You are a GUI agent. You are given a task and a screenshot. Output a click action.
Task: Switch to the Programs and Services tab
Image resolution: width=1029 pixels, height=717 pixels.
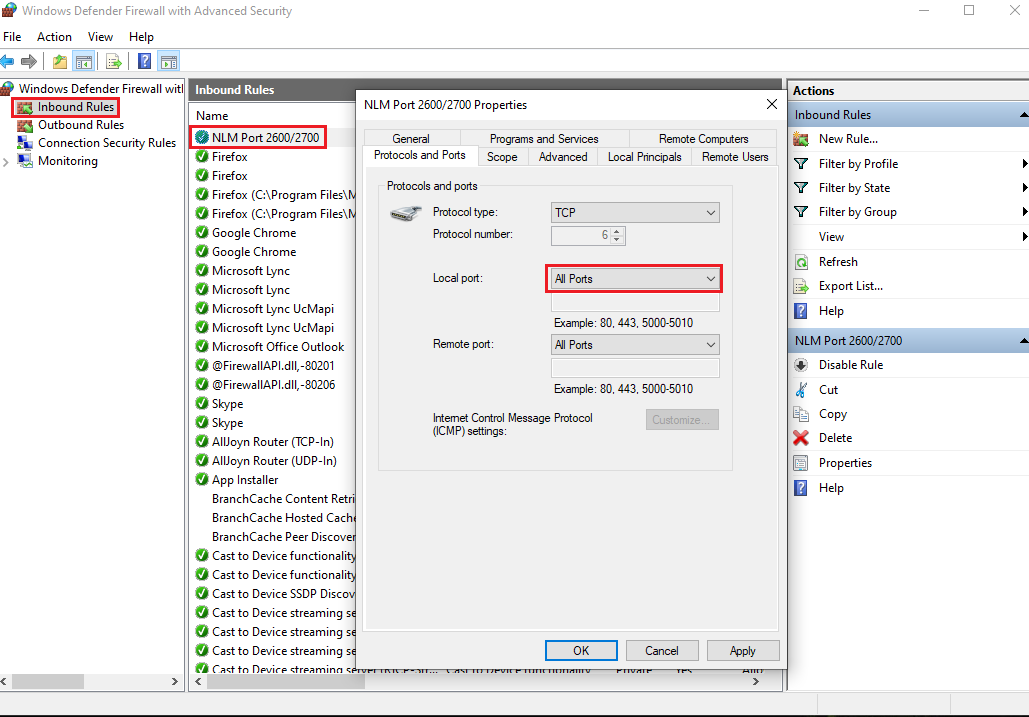[544, 138]
